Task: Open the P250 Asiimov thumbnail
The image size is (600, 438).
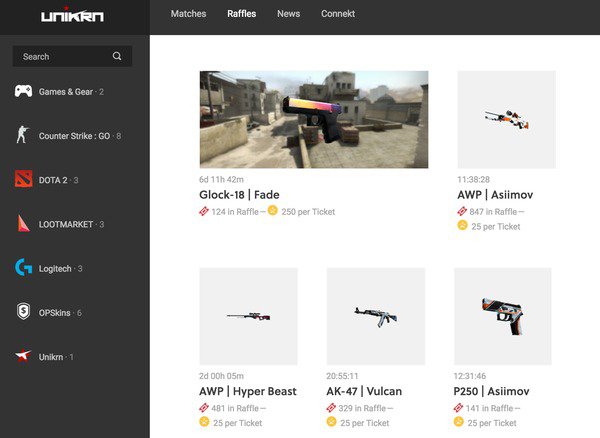Action: (503, 316)
